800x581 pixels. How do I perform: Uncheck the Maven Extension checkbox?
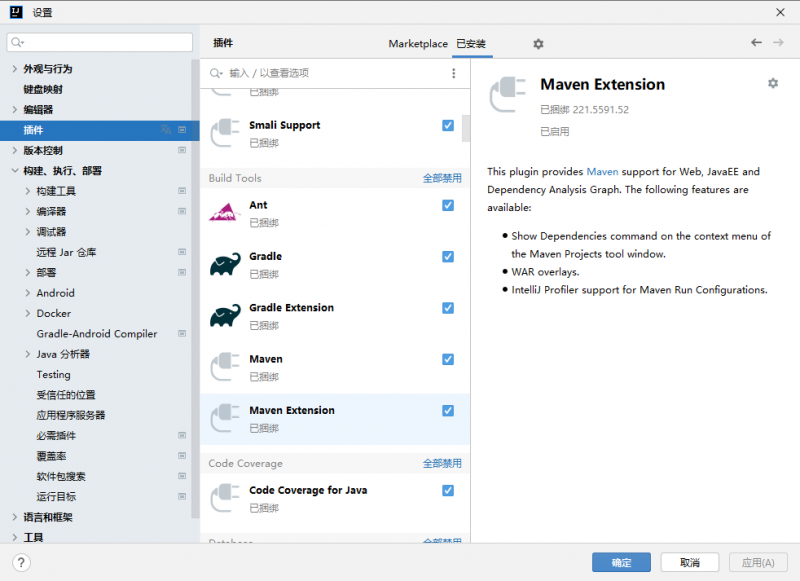[448, 411]
